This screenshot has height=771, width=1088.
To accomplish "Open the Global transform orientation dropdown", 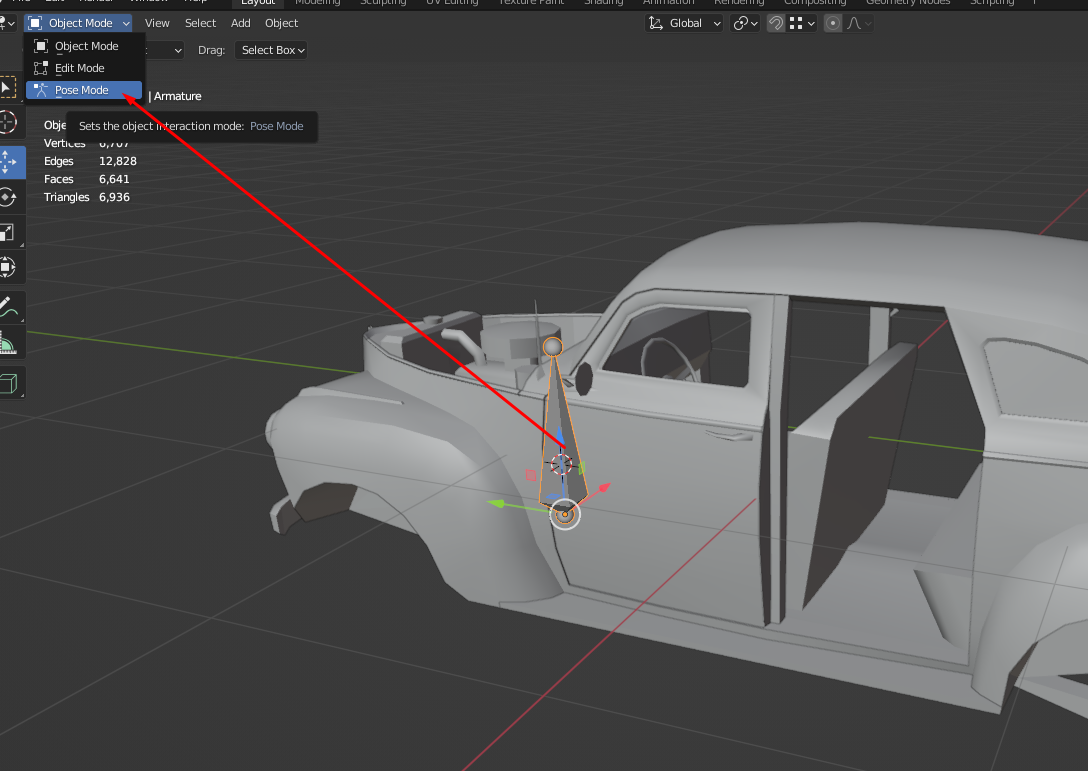I will 684,23.
